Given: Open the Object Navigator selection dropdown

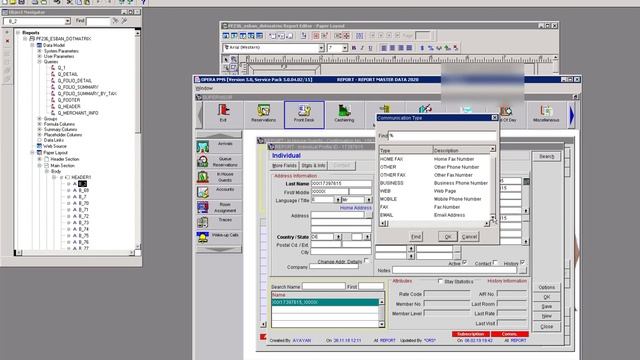Looking at the screenshot, I should 68,20.
